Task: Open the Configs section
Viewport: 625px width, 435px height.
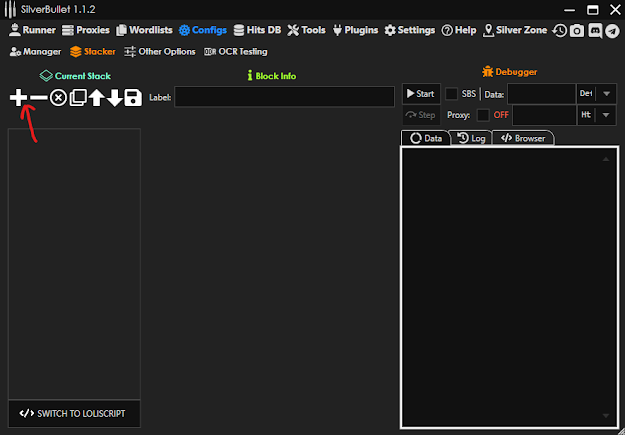Action: coord(202,30)
